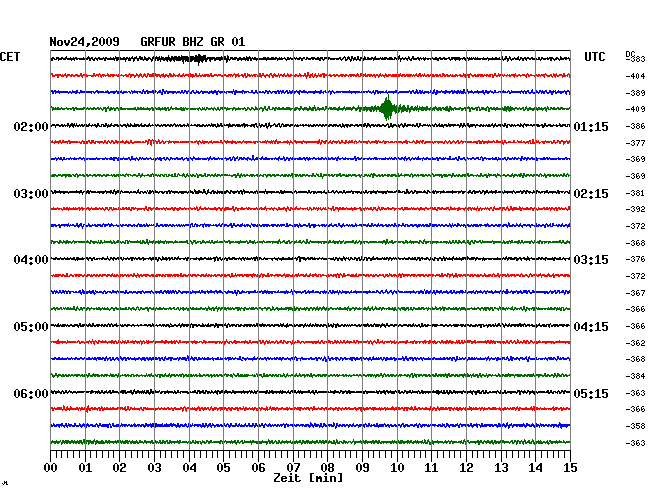Select the DC offset value -367
The height and width of the screenshot is (494, 650).
click(x=635, y=293)
